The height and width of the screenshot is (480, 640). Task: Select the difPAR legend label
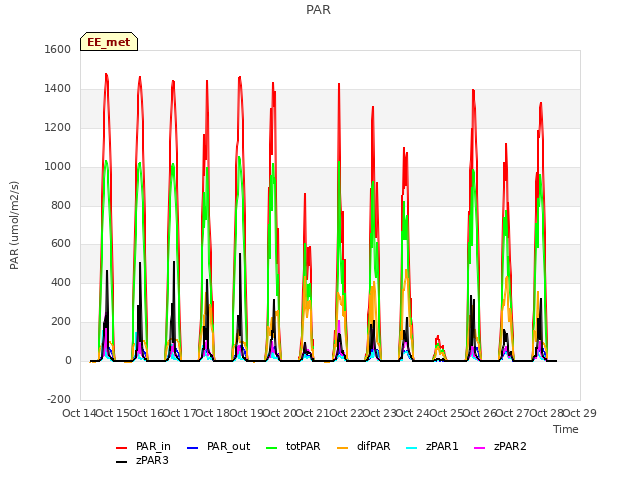[373, 447]
